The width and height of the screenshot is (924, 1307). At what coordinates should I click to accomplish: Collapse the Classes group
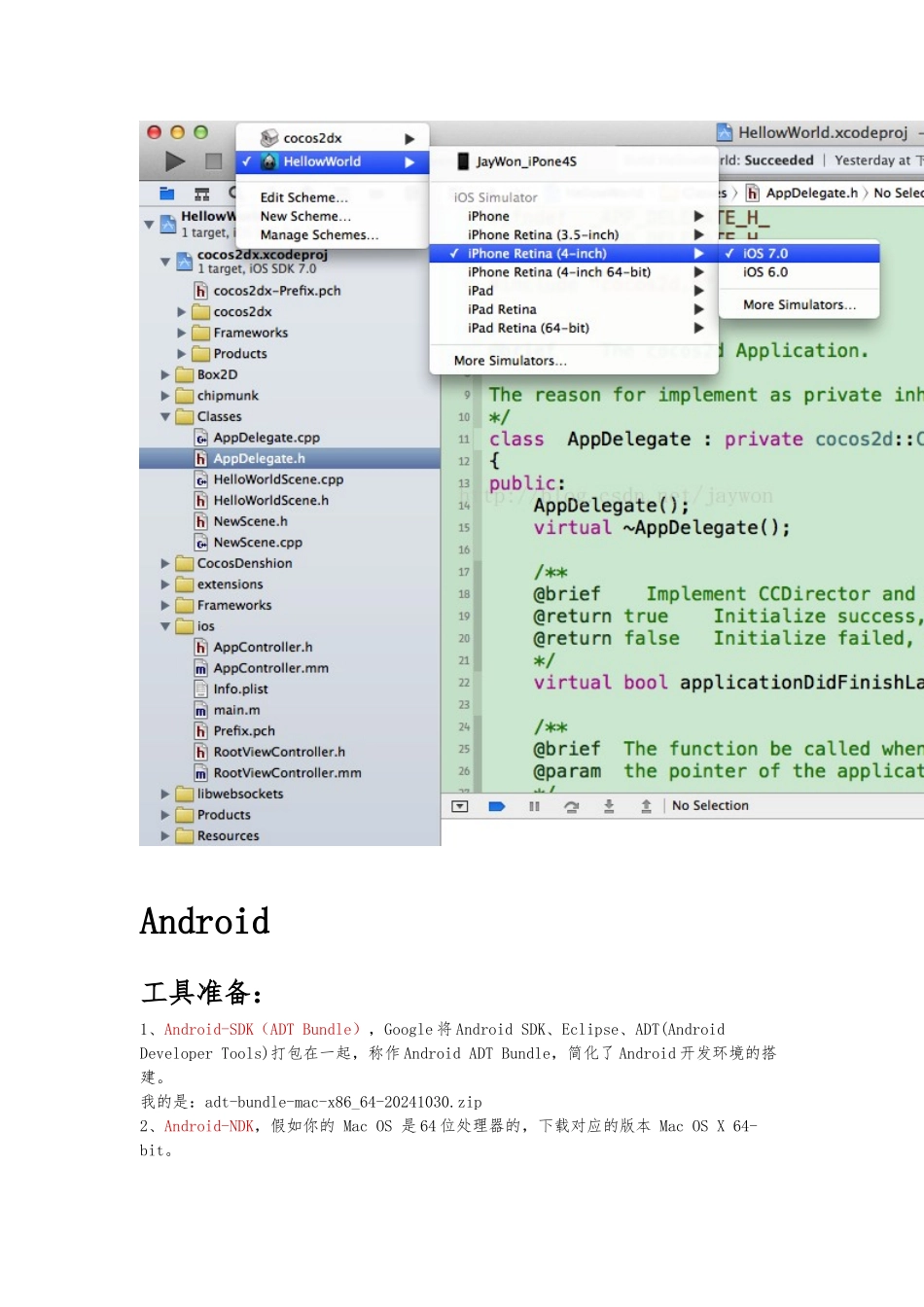pos(165,417)
